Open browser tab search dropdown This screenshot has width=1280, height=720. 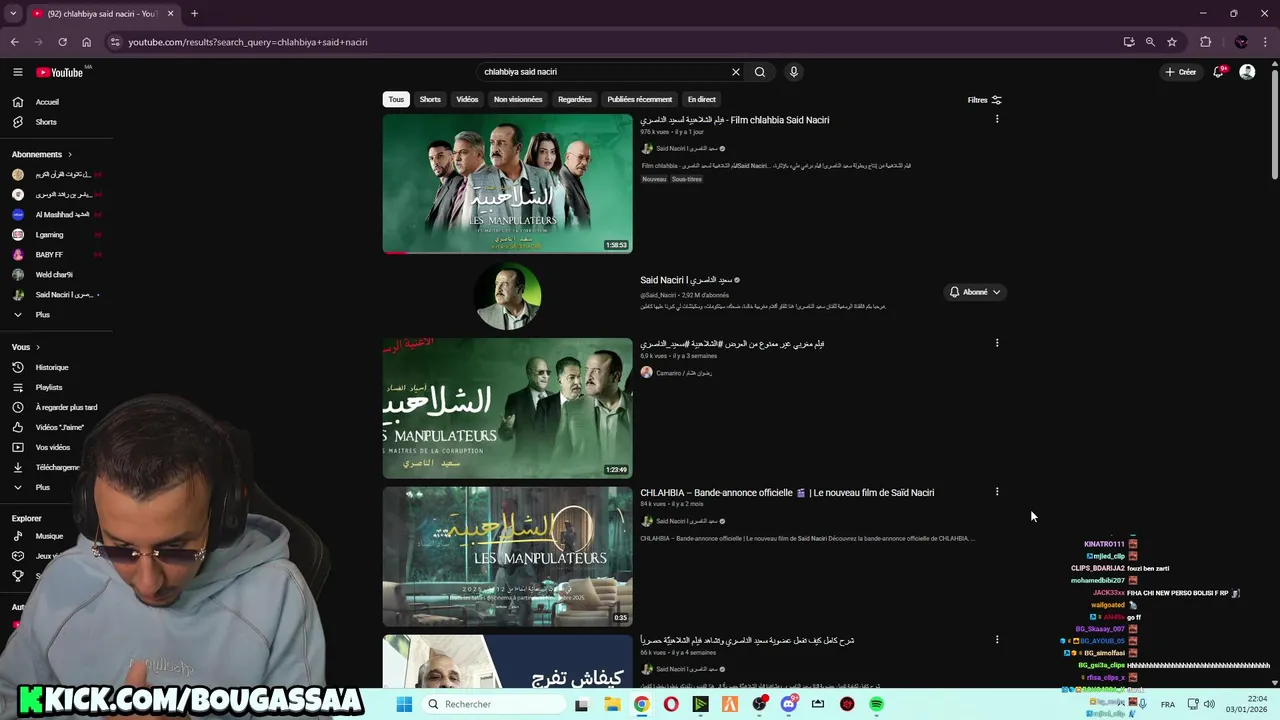click(14, 13)
